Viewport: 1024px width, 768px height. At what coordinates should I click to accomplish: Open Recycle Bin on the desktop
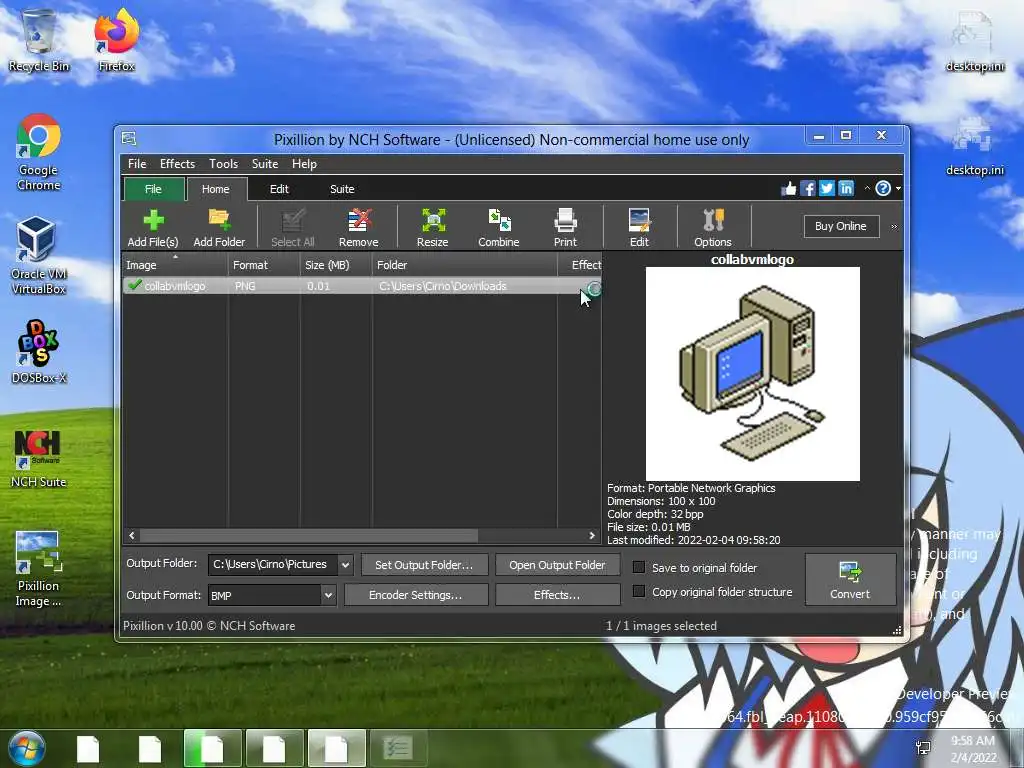[39, 40]
